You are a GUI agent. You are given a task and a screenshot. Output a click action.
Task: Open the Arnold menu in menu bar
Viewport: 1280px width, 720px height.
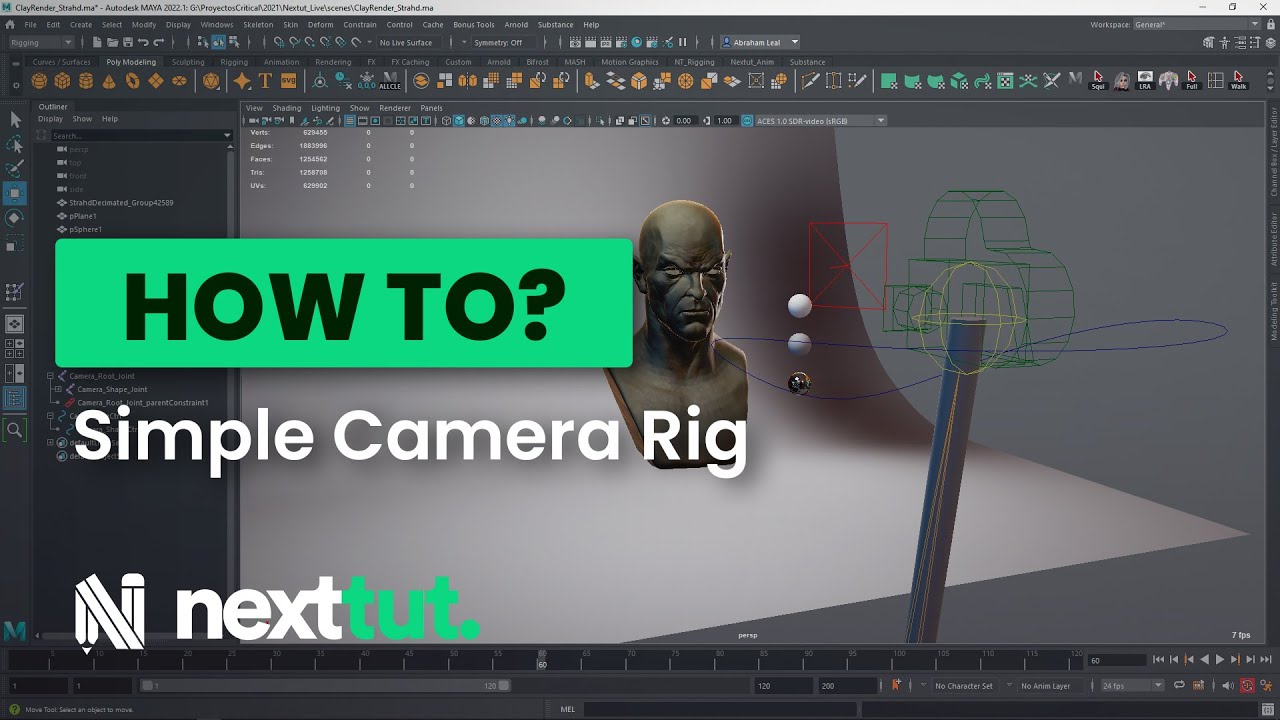516,24
